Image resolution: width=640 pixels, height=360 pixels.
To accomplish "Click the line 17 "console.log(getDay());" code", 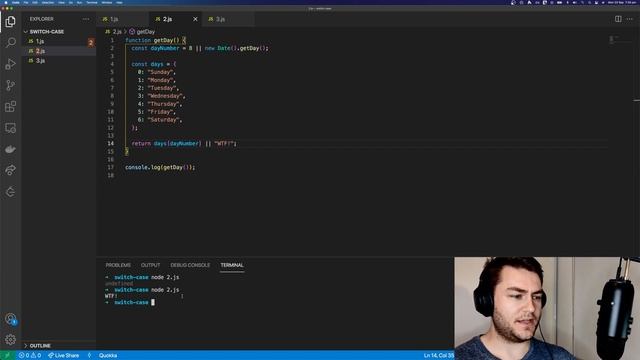I will [x=160, y=167].
